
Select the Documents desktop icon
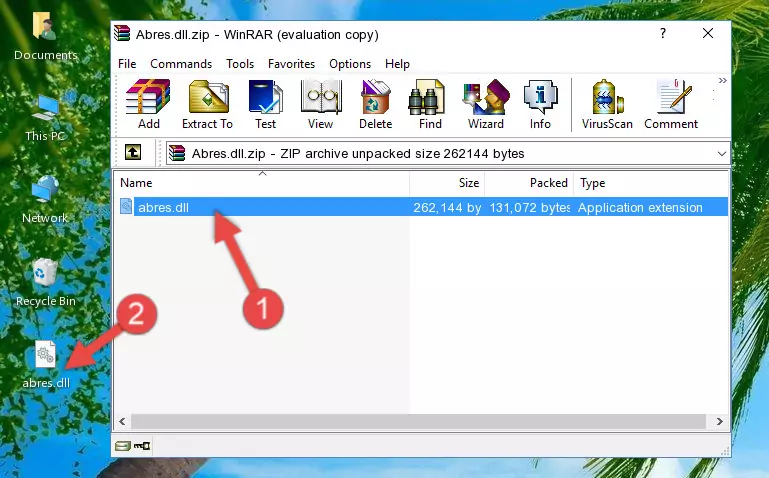coord(45,36)
